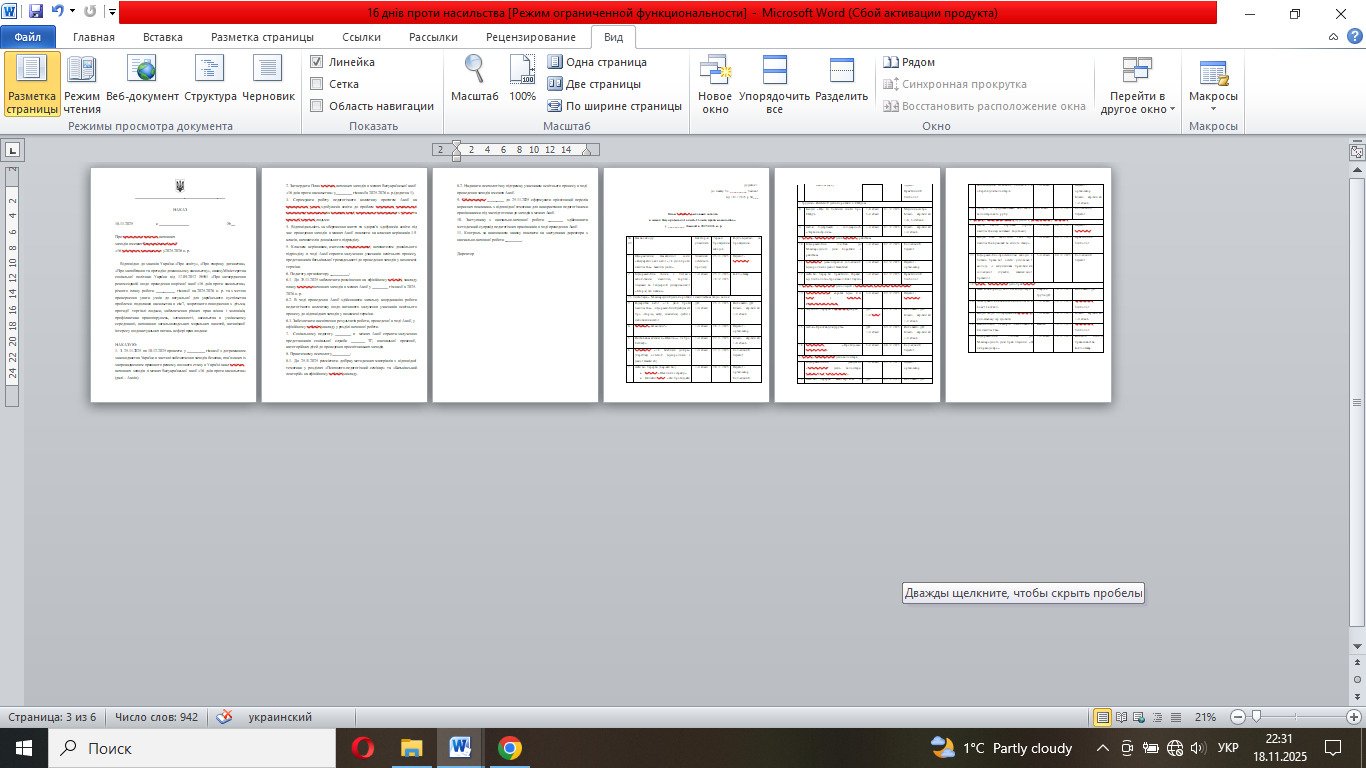Open Структура outline view

(x=210, y=84)
